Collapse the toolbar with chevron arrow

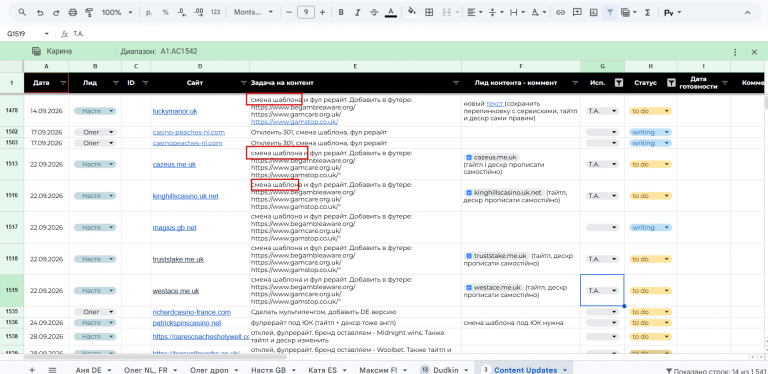[x=747, y=12]
